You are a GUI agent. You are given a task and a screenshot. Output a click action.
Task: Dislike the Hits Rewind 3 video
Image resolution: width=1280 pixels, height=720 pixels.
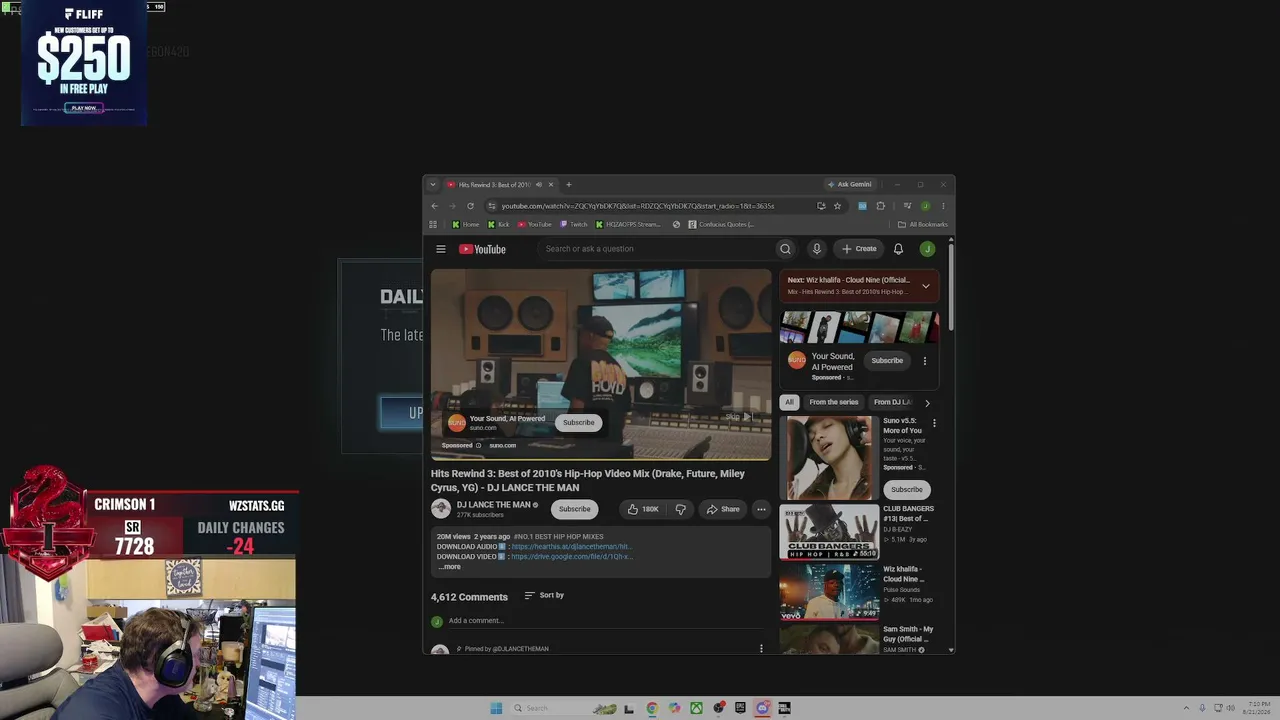point(681,509)
